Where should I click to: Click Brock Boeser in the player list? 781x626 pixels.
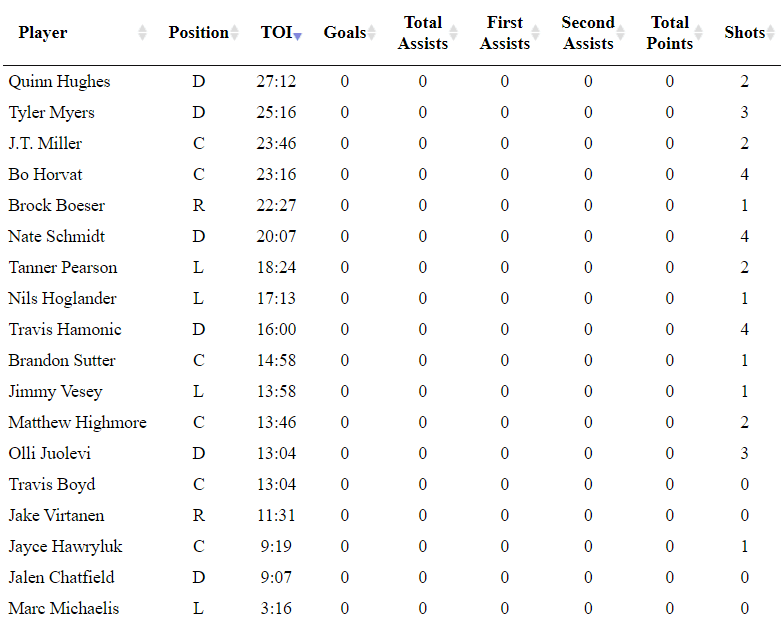pyautogui.click(x=56, y=206)
